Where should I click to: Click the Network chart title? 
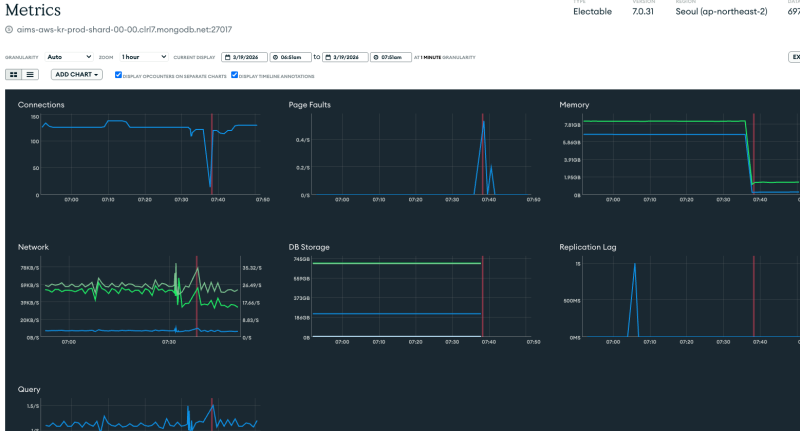tap(33, 246)
